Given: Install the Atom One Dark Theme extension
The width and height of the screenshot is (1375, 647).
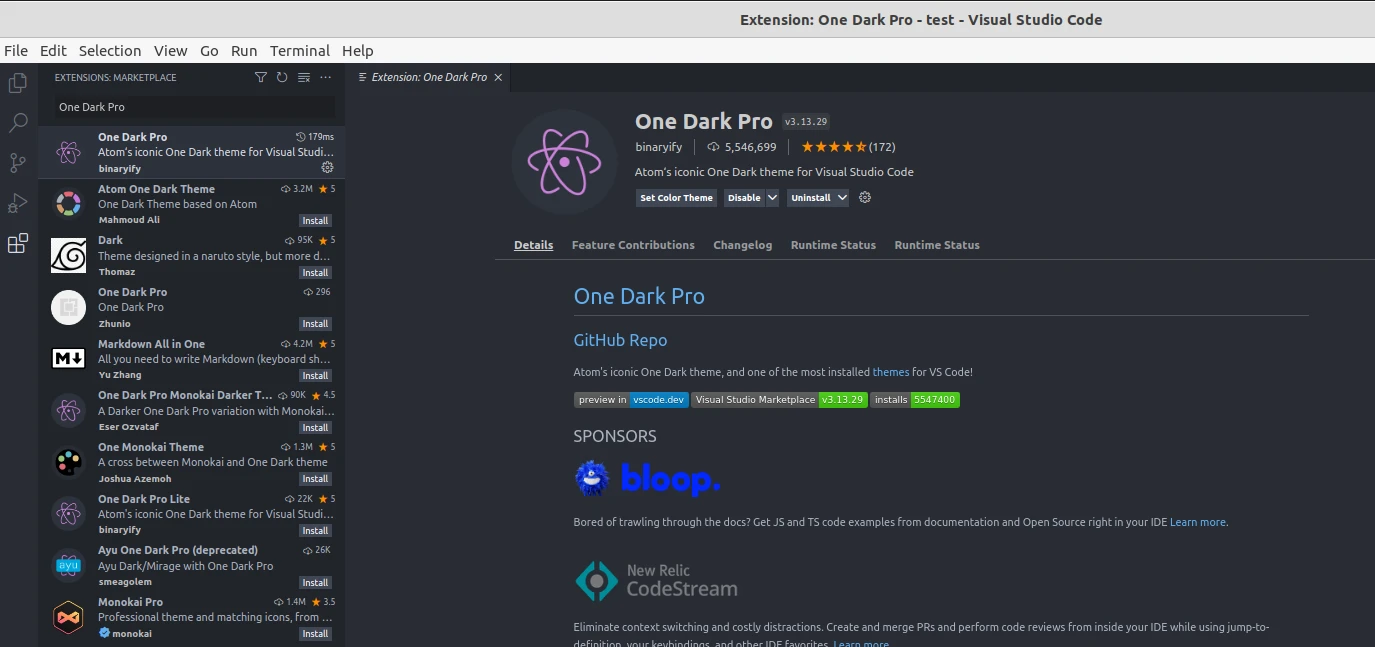Looking at the screenshot, I should click(315, 220).
